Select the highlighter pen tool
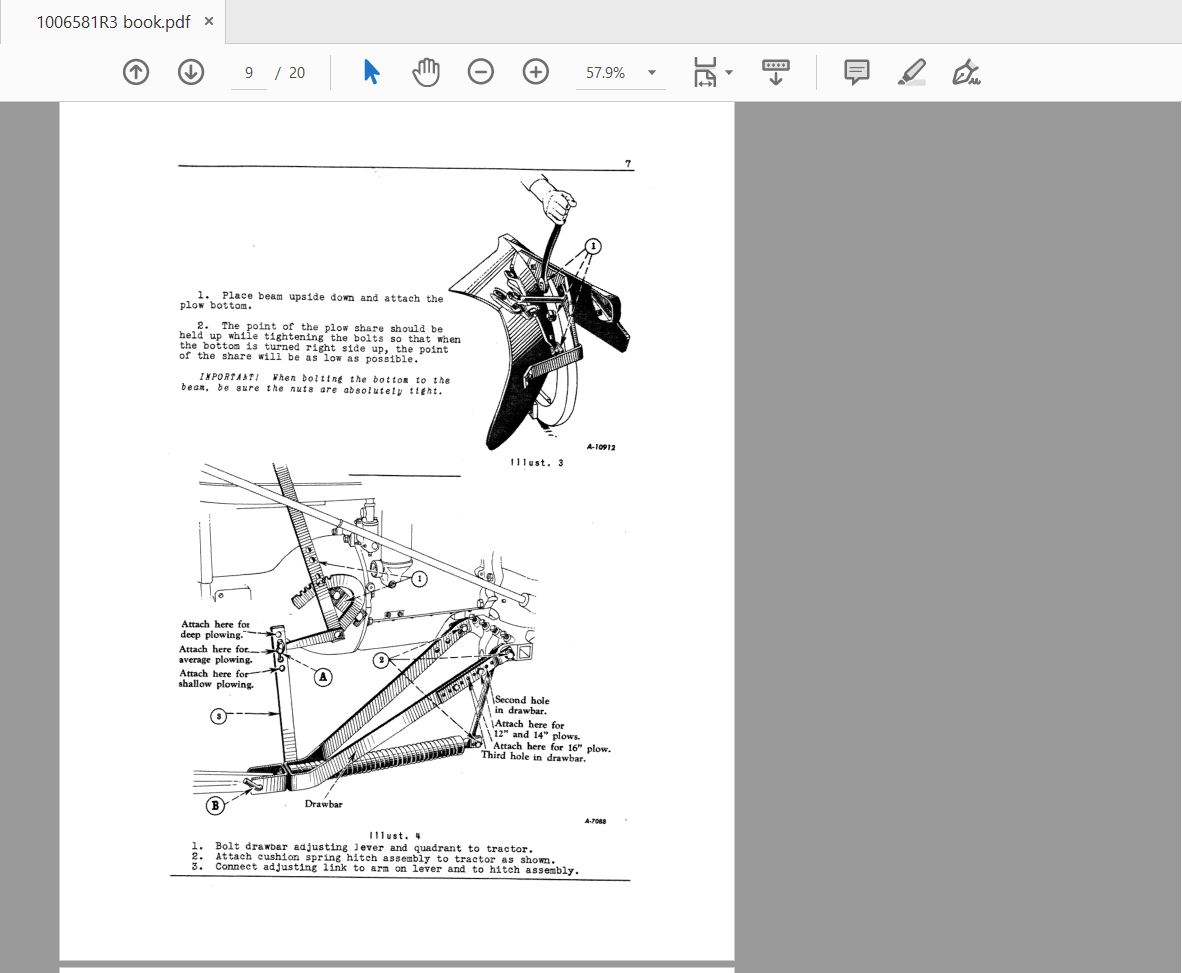 pos(911,72)
